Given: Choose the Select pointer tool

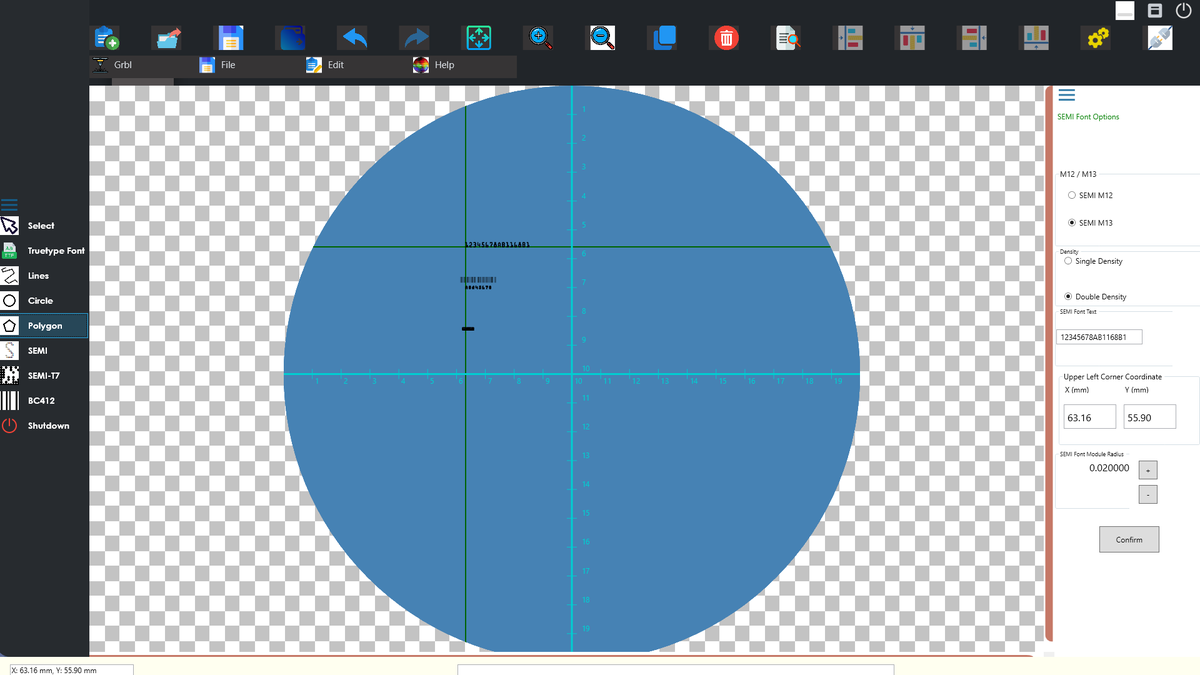Looking at the screenshot, I should [44, 226].
